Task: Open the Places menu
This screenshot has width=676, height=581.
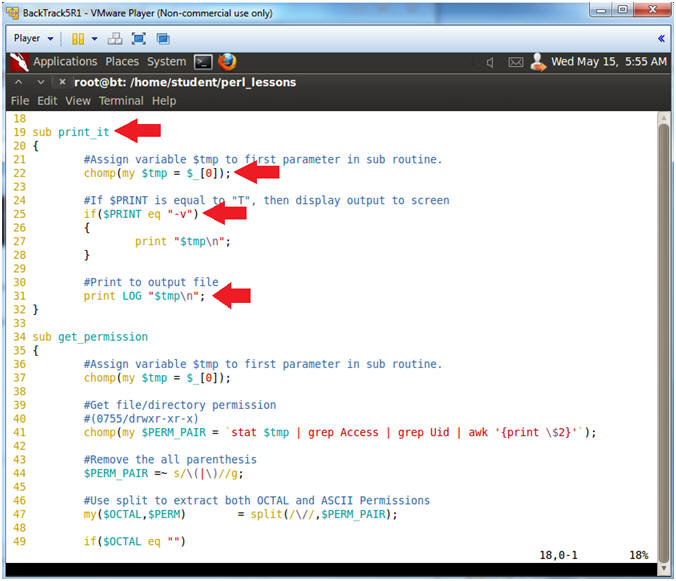Action: tap(122, 62)
